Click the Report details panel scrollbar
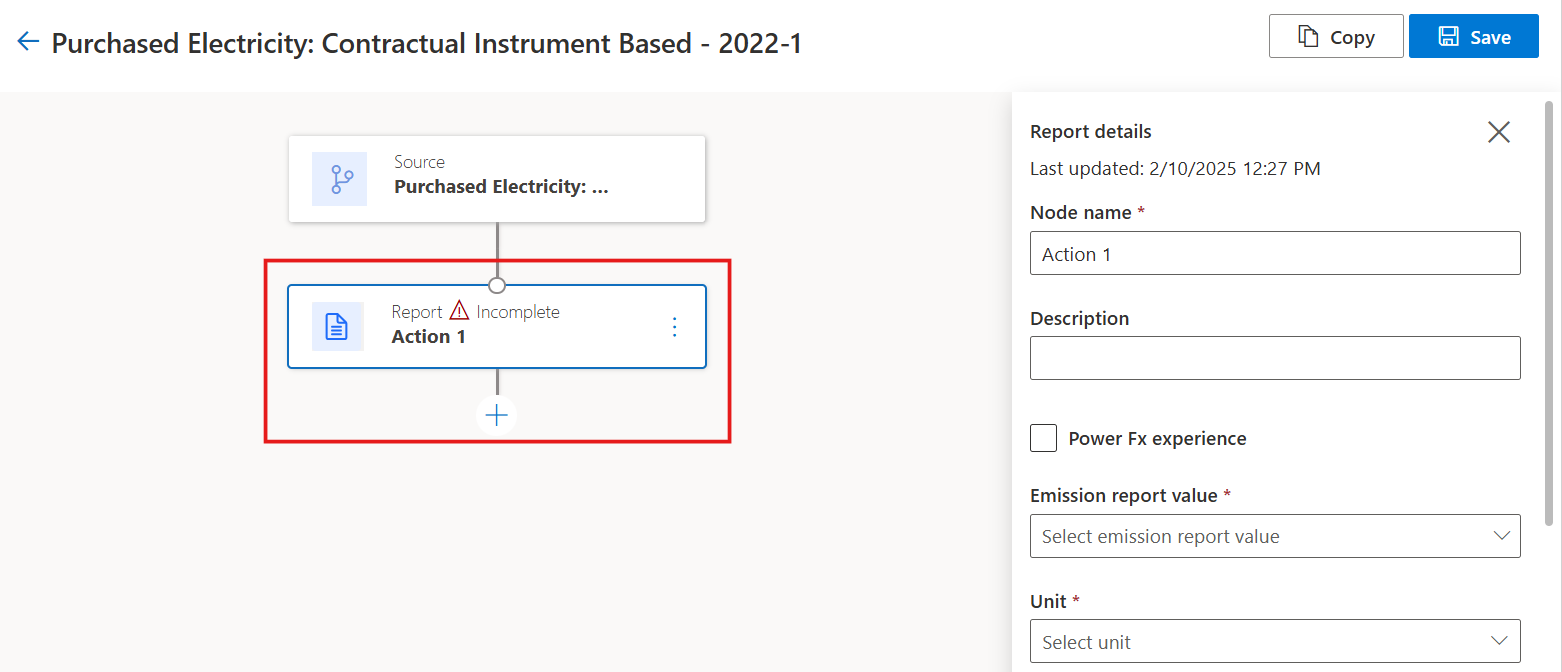Image resolution: width=1562 pixels, height=672 pixels. [1549, 300]
